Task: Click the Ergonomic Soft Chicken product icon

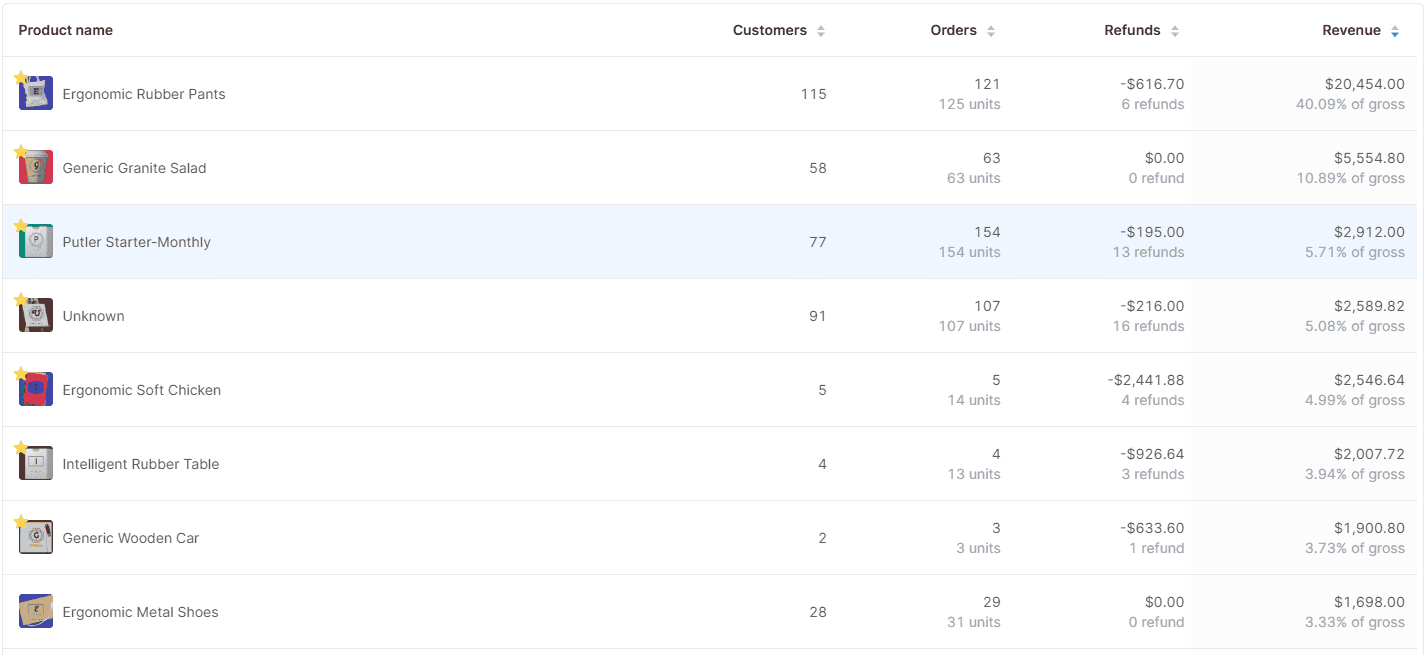Action: pos(37,391)
